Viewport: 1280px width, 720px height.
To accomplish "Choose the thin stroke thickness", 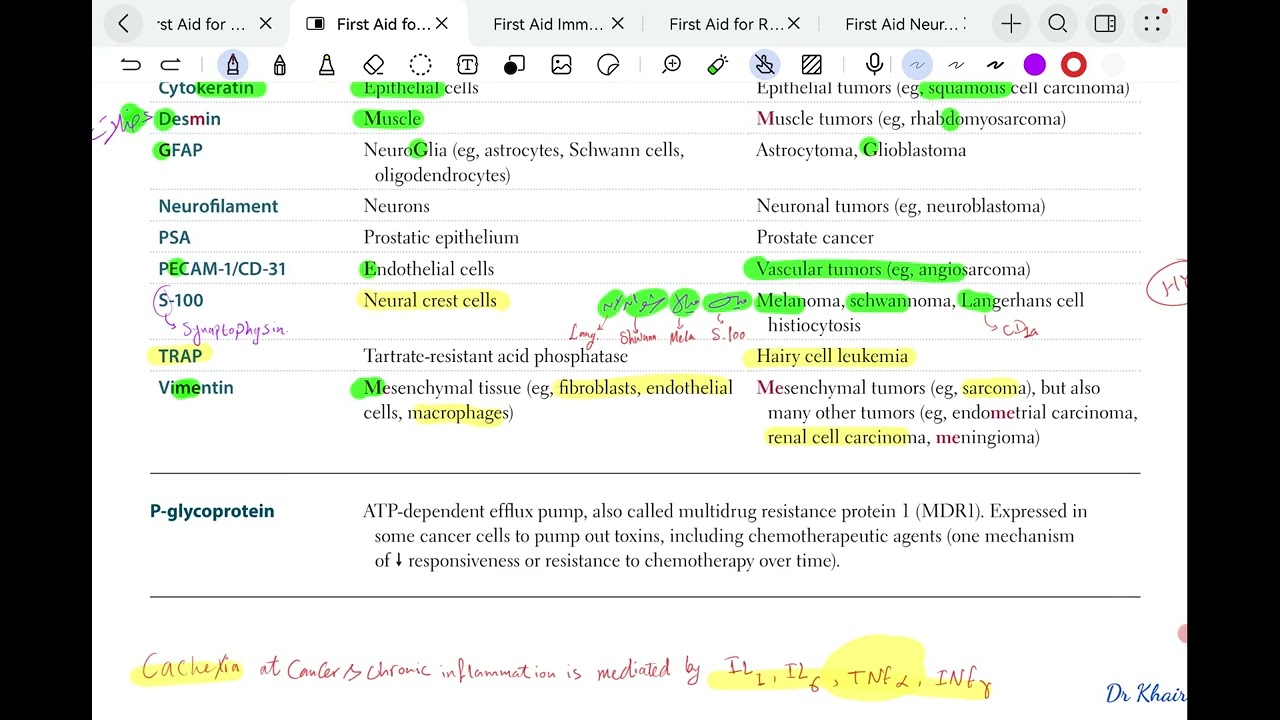I will tap(916, 65).
